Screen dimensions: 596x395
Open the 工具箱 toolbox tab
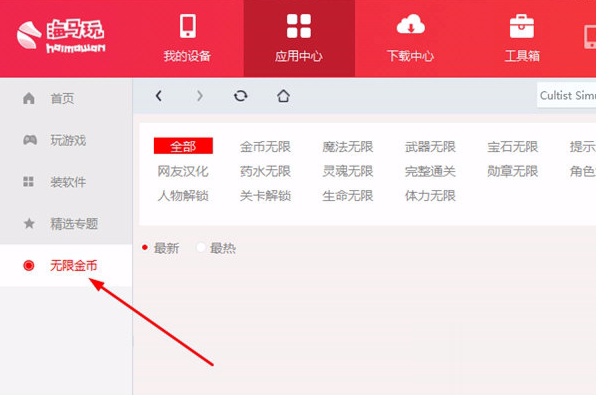click(522, 38)
